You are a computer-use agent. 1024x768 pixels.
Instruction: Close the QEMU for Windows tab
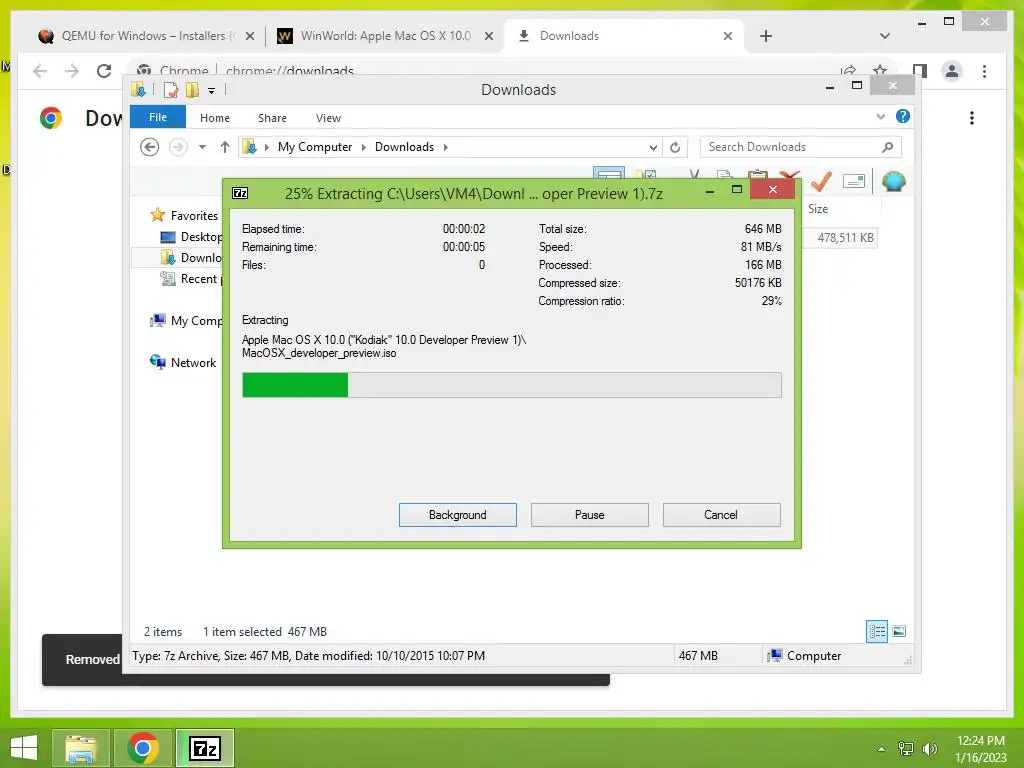249,36
